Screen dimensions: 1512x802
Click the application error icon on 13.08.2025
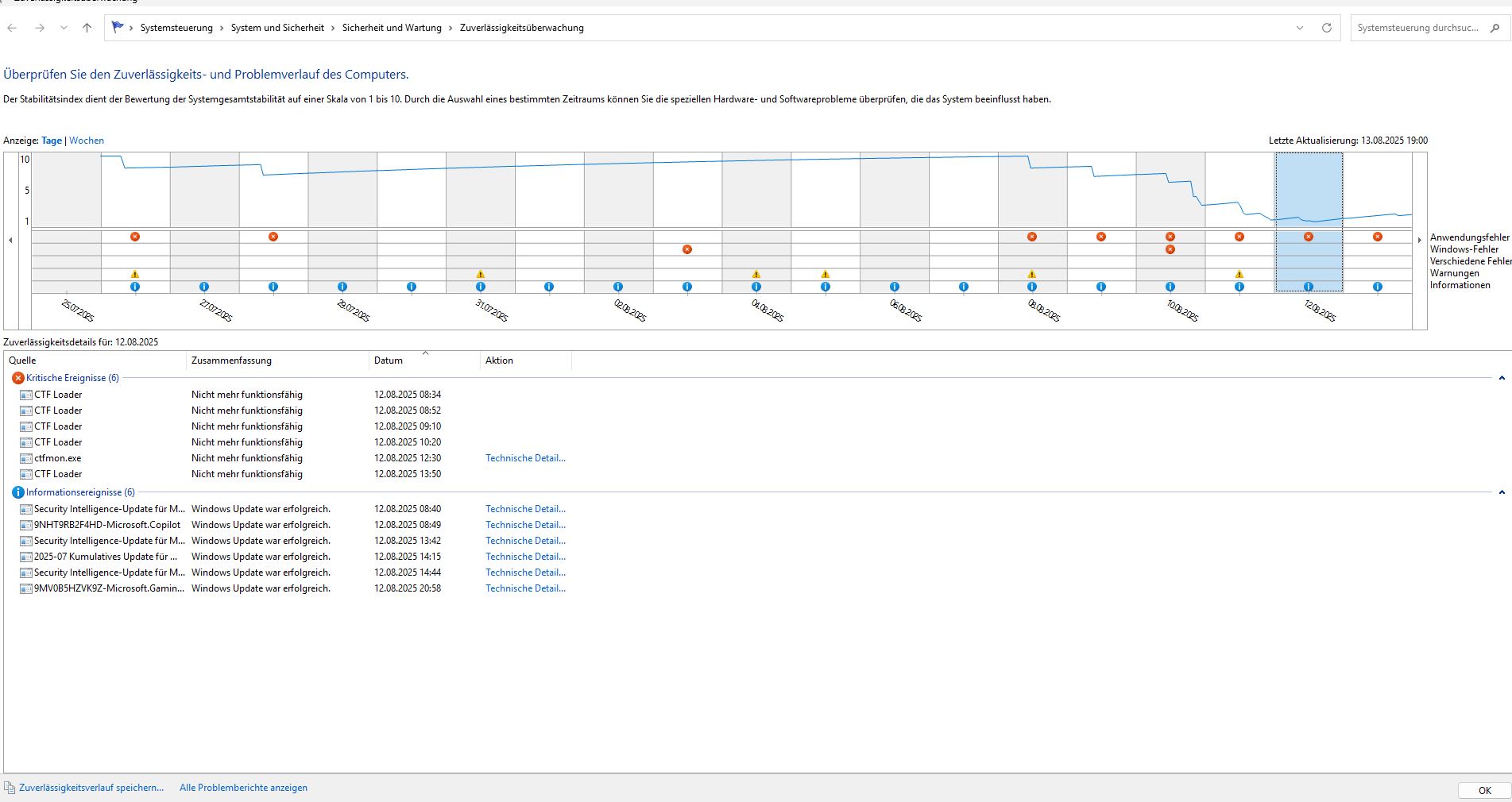[x=1378, y=237]
